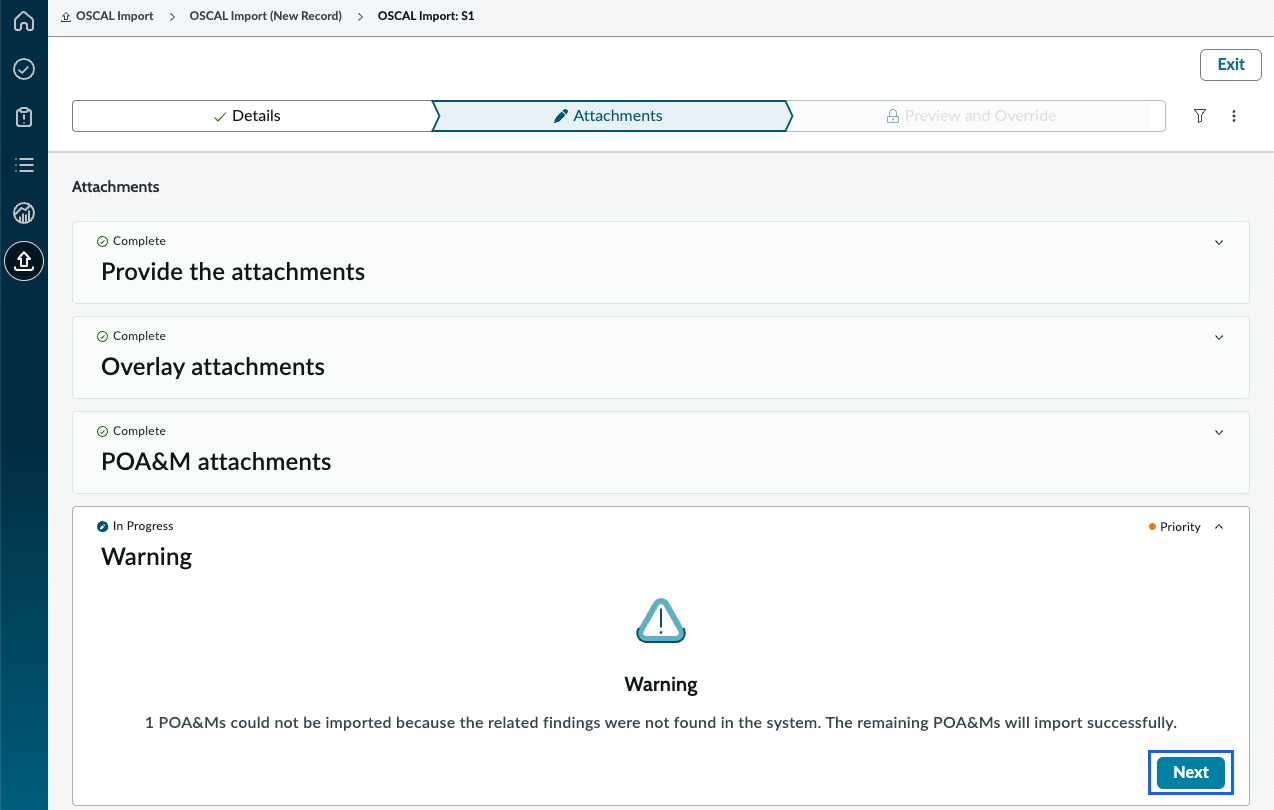Open the checkmark circle sidebar icon
The height and width of the screenshot is (810, 1274).
pyautogui.click(x=24, y=69)
